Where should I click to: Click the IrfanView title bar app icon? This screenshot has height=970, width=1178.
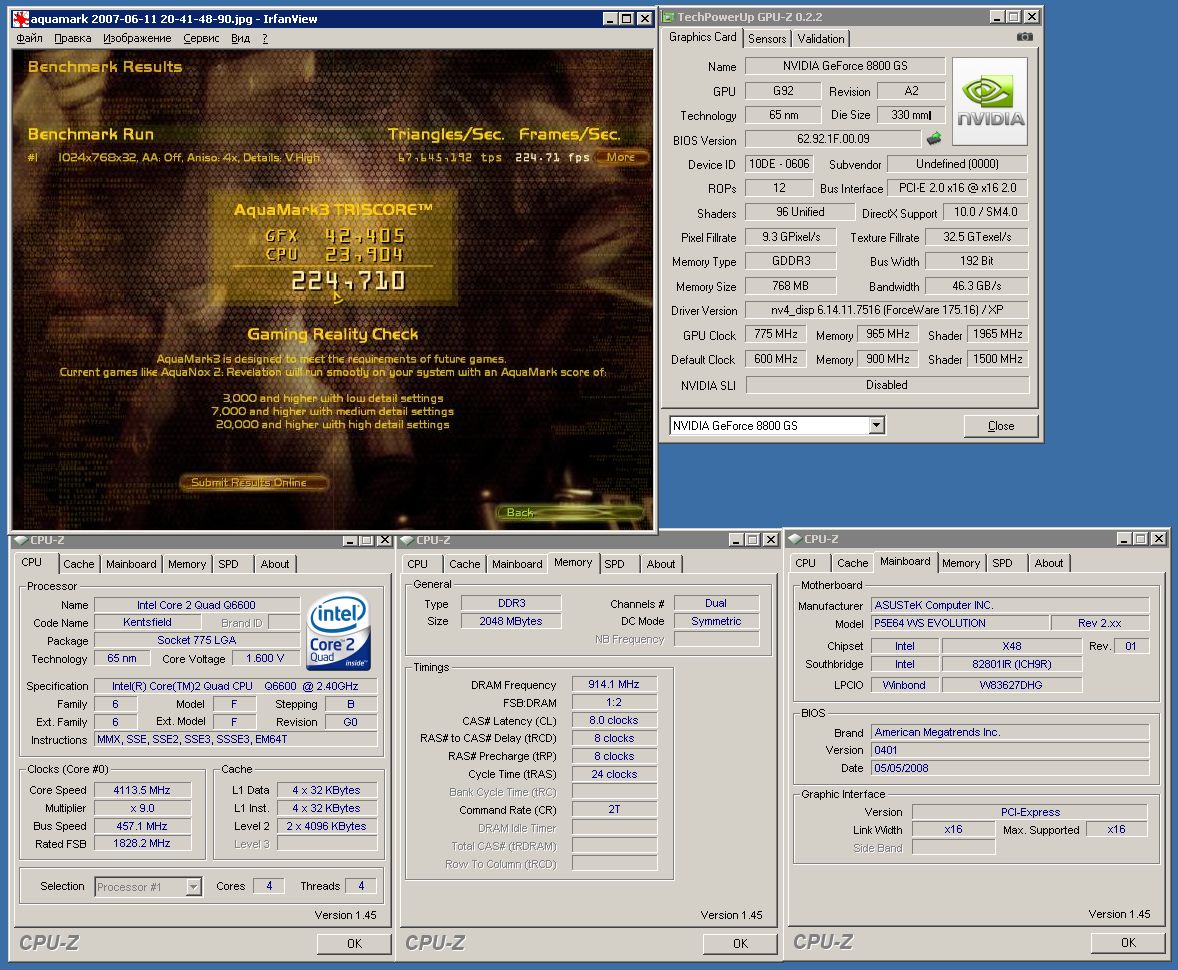21,19
